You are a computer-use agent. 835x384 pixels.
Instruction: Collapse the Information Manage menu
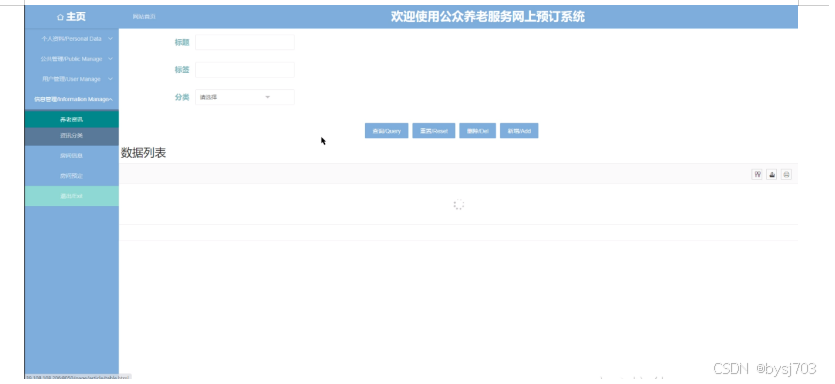[x=72, y=100]
